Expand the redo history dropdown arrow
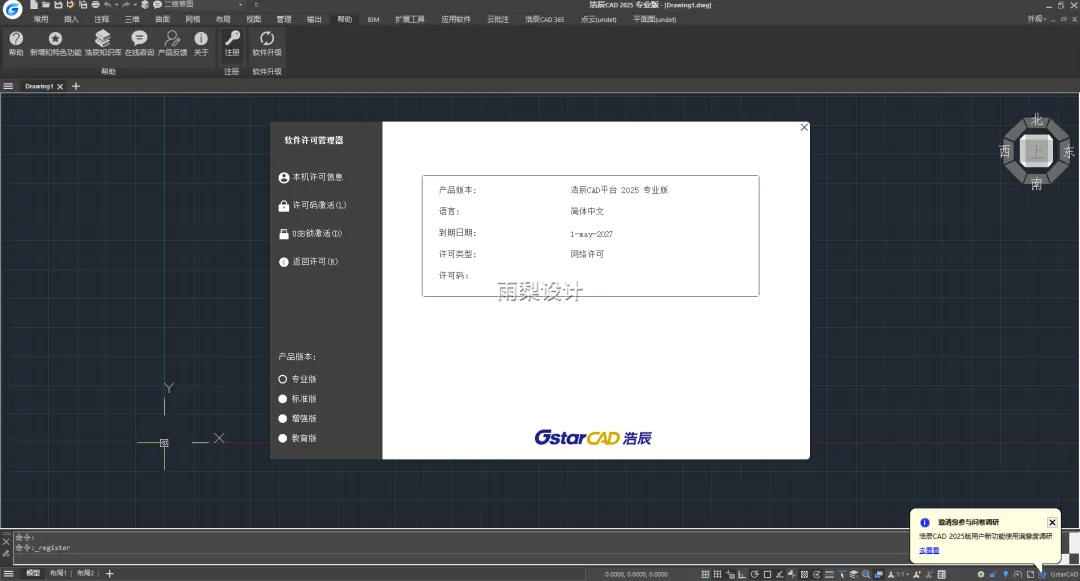 135,4
